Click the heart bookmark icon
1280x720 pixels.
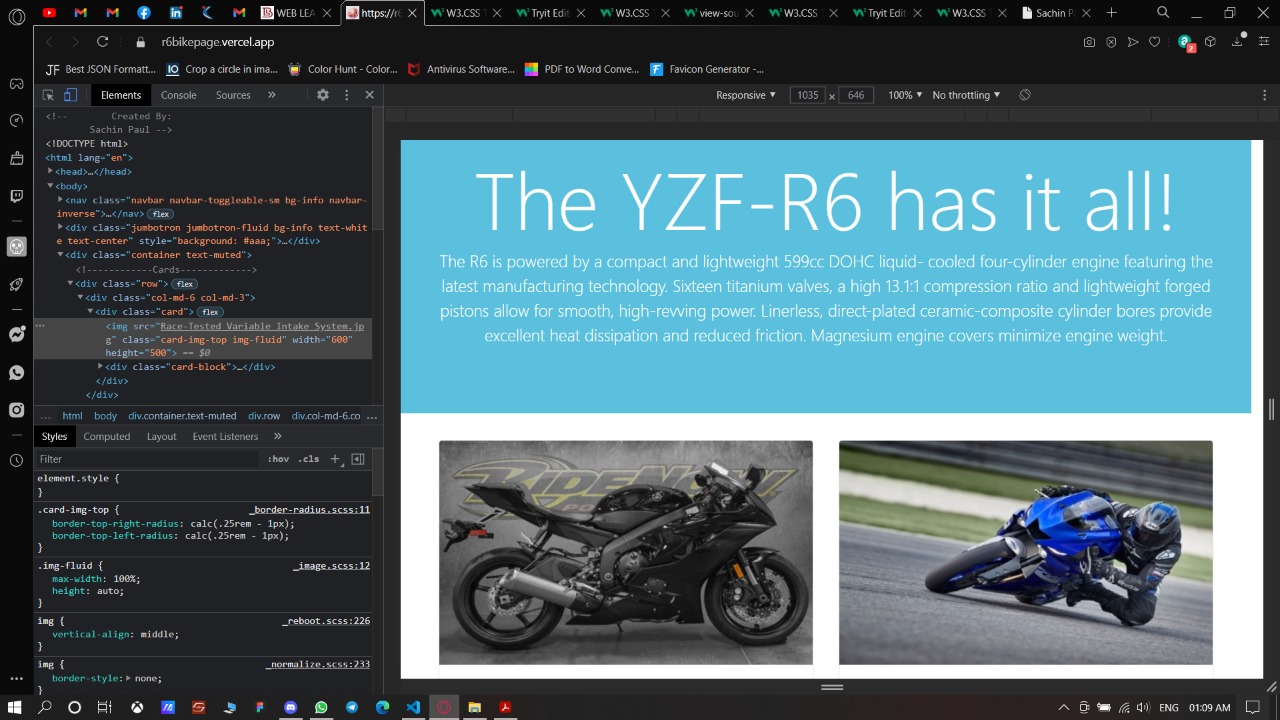[1154, 42]
